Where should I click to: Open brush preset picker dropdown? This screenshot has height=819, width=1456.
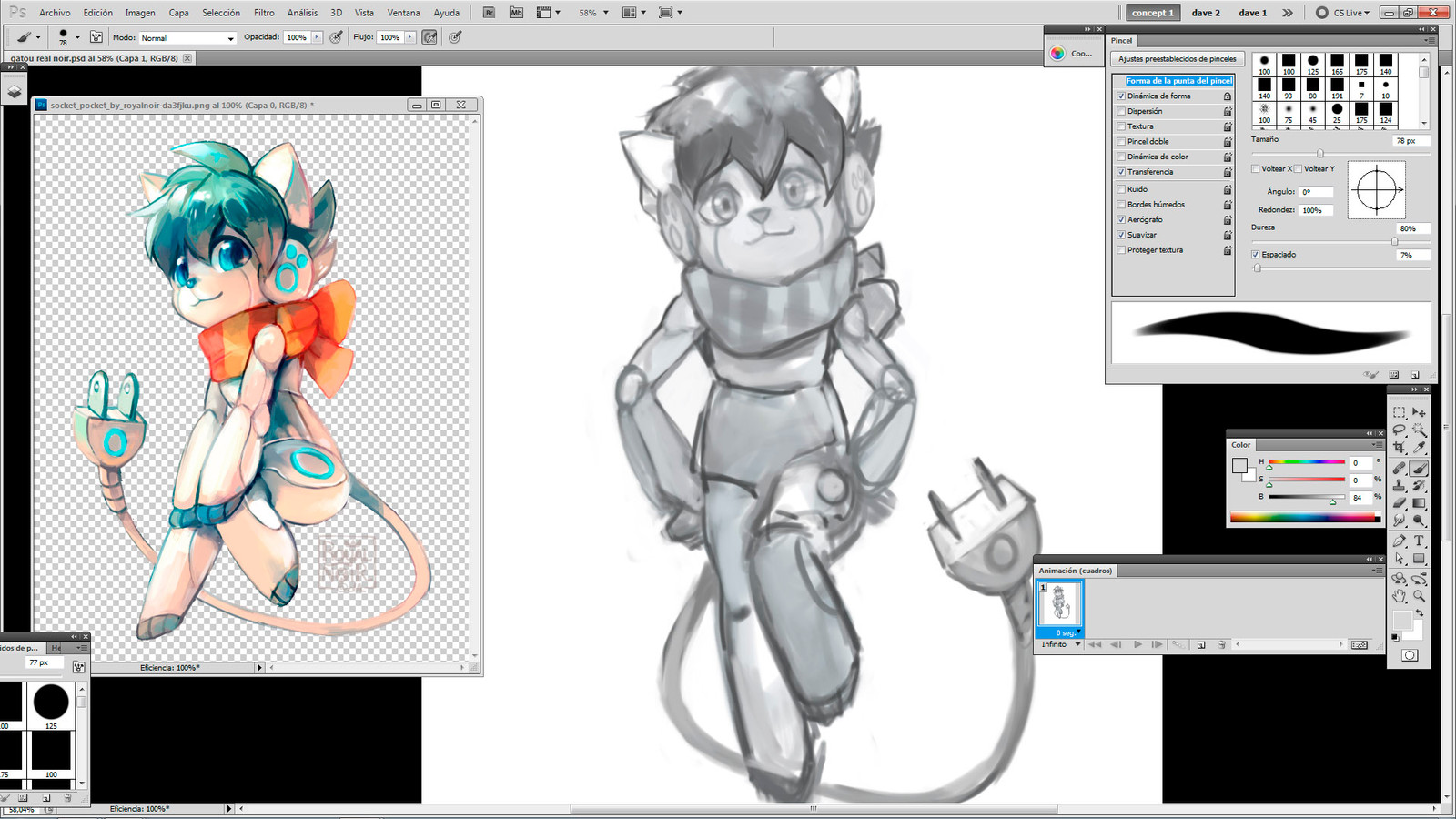point(77,37)
